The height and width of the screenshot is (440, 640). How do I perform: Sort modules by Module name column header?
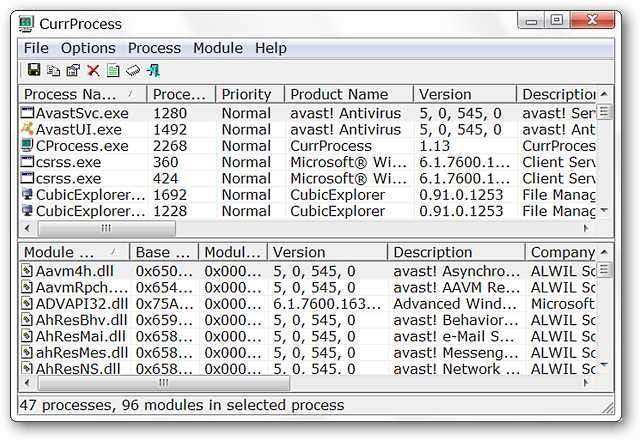[74, 253]
